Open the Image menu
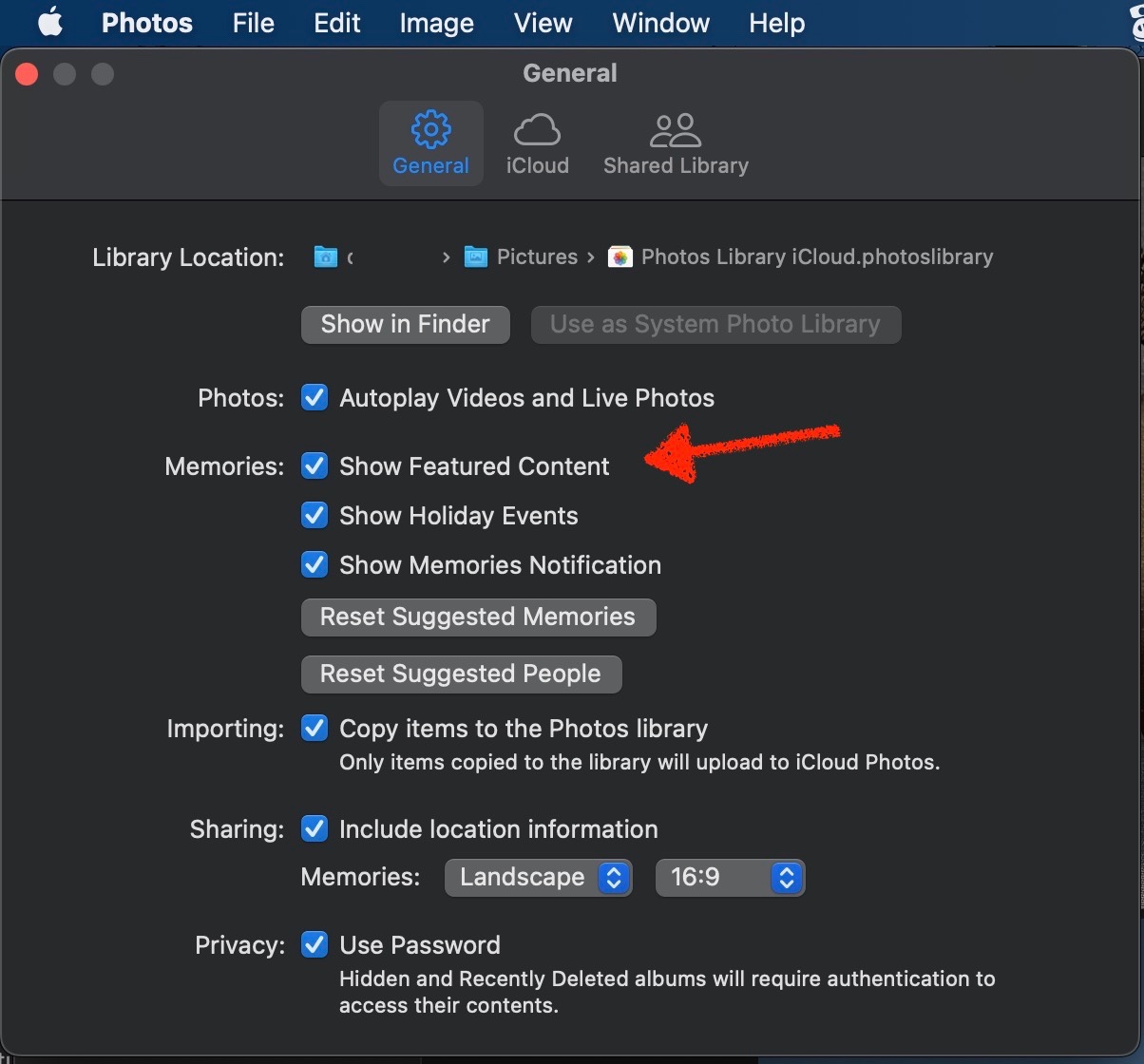 435,23
